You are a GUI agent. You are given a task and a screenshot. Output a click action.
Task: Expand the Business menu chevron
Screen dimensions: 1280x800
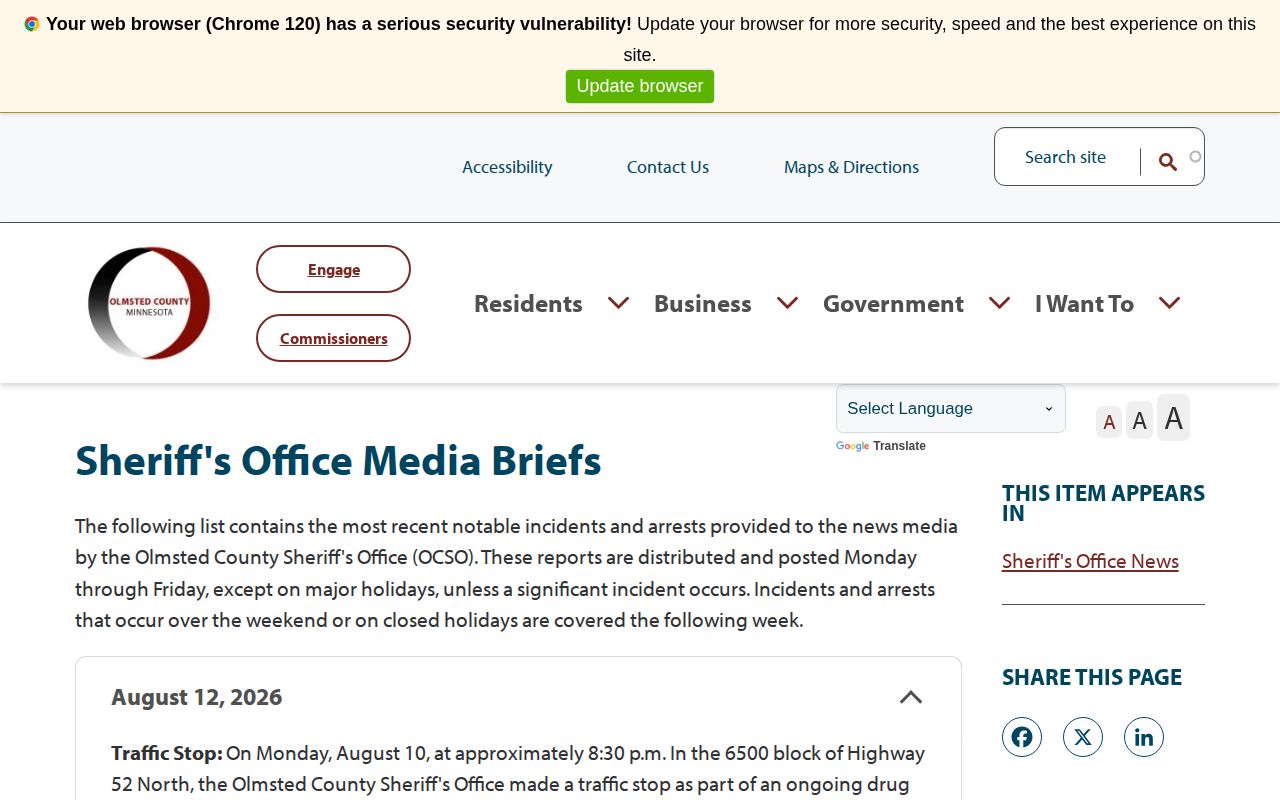tap(788, 302)
